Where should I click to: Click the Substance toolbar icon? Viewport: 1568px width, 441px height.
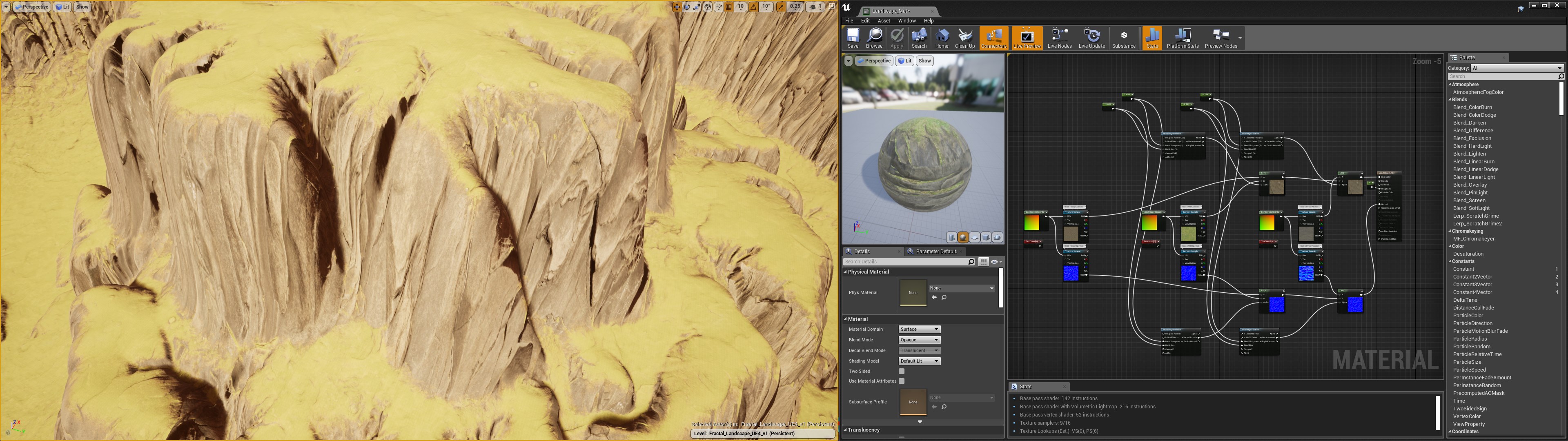coord(1123,38)
